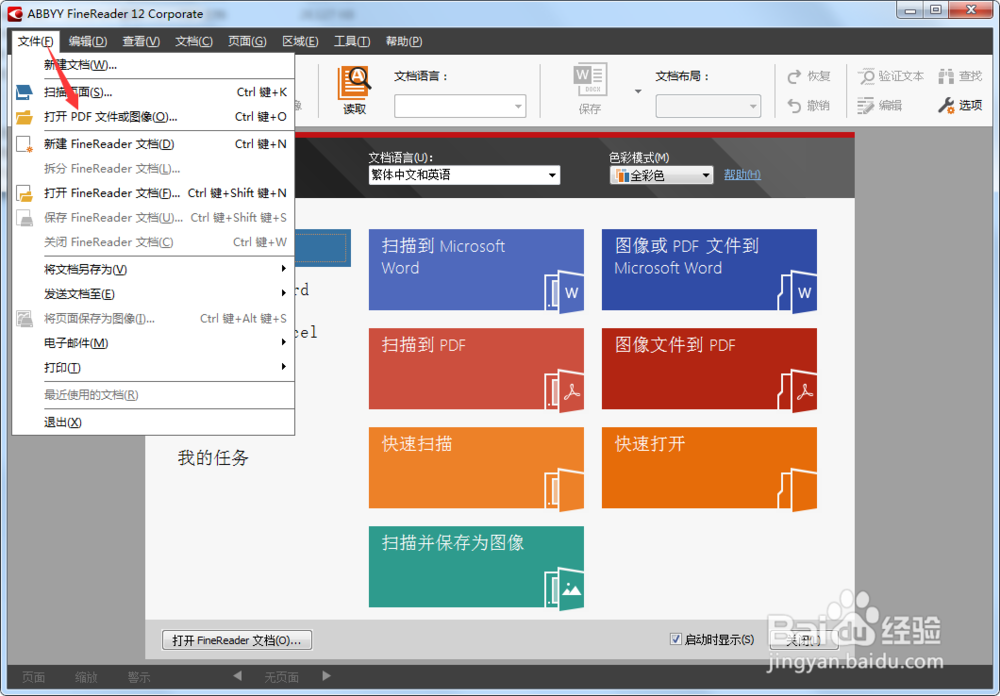The width and height of the screenshot is (1000, 696).
Task: Click the 缩放 status bar label
Action: [86, 677]
